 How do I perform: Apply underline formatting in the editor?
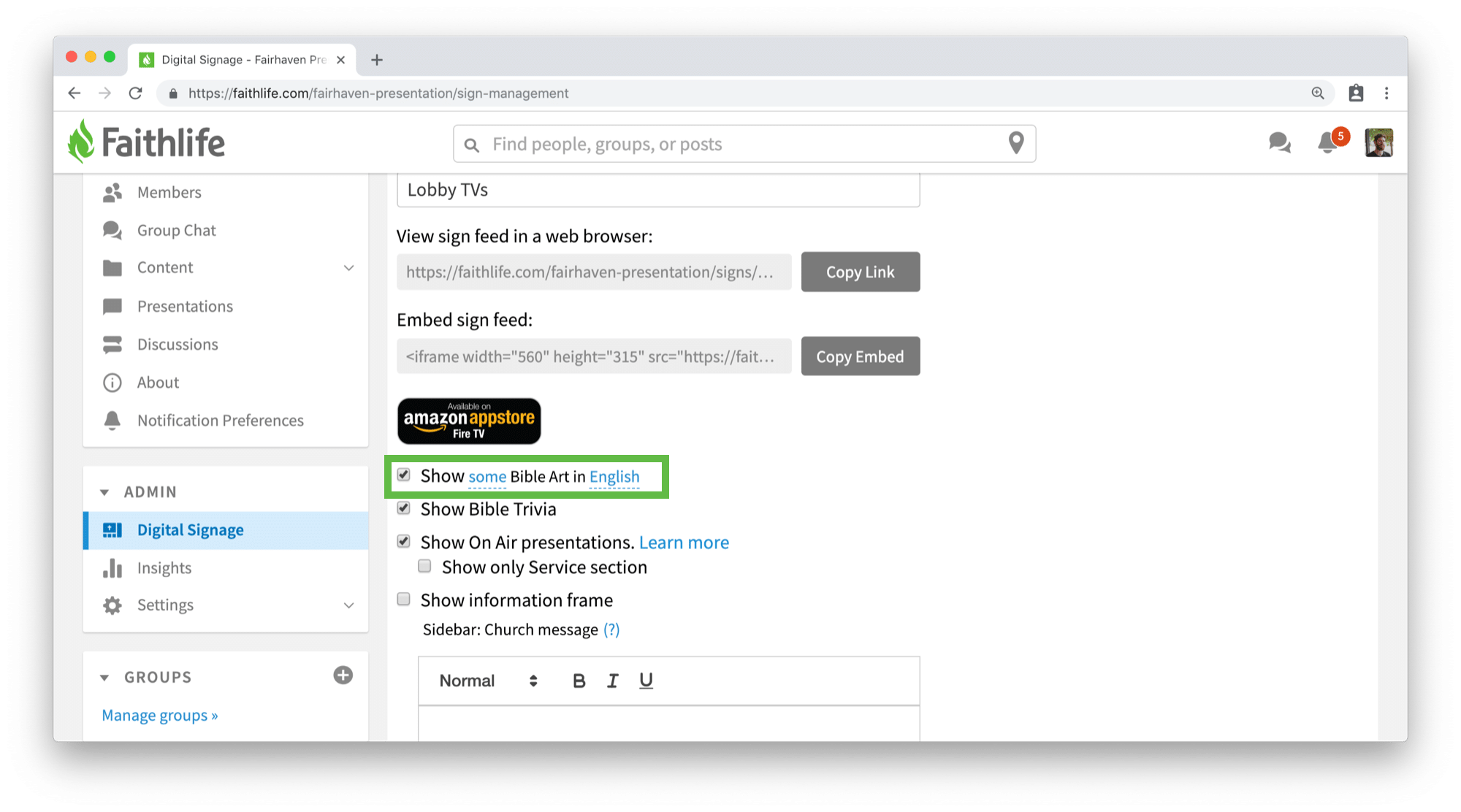tap(646, 681)
